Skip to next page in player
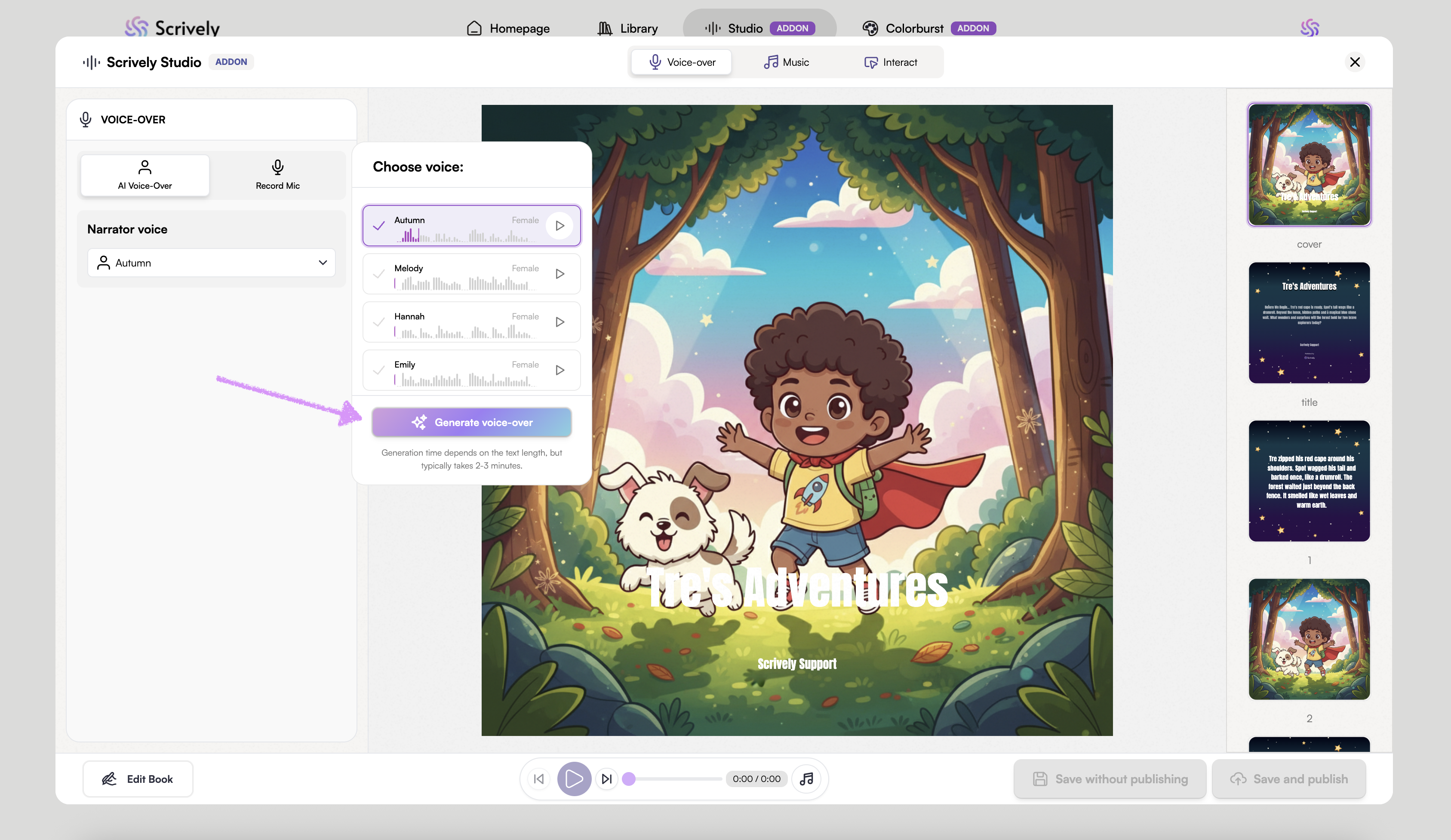1451x840 pixels. tap(606, 779)
